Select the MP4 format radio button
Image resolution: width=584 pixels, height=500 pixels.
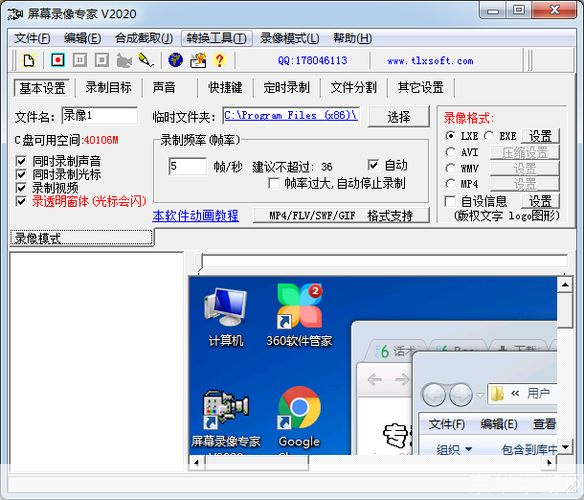click(450, 184)
